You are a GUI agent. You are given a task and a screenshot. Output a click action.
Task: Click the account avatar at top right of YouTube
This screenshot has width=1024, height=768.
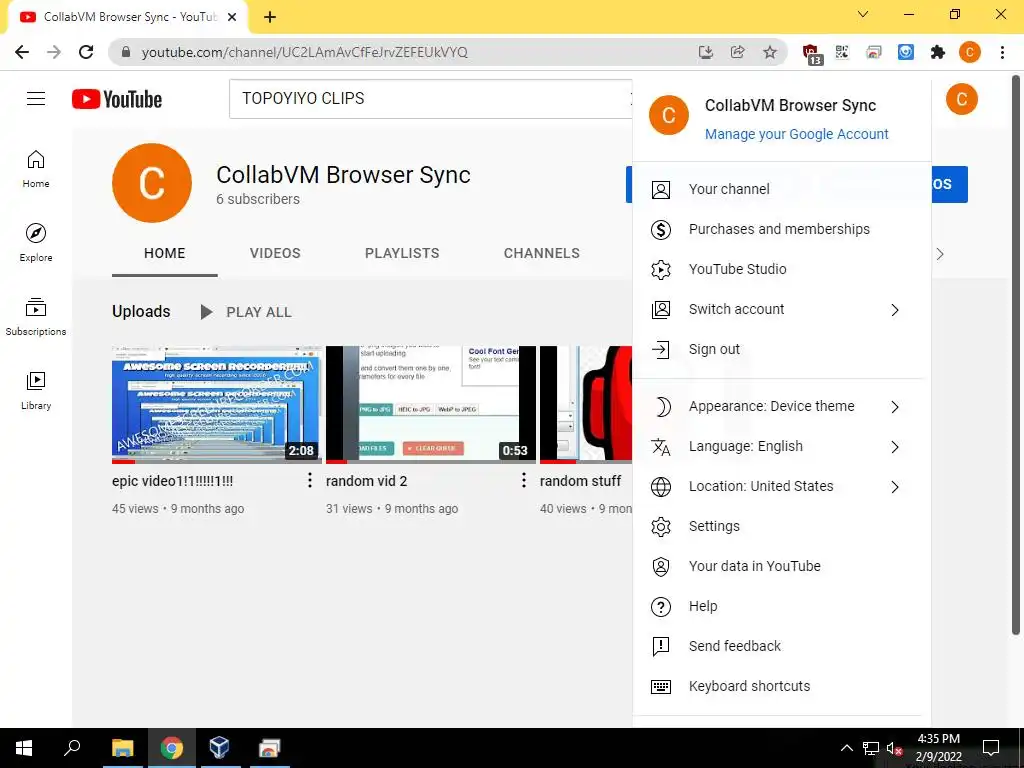(961, 99)
